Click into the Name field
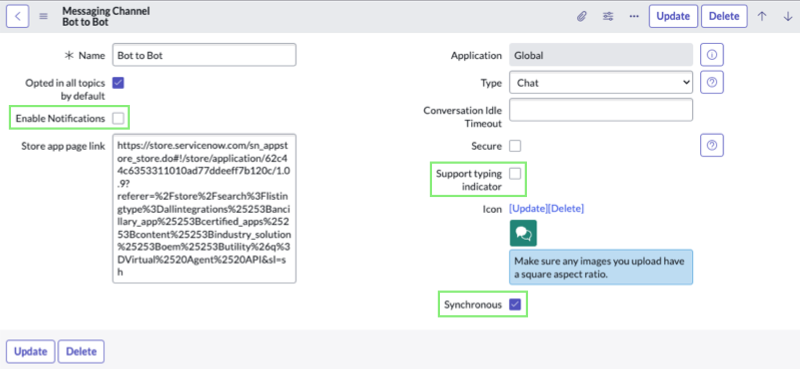Viewport: 800px width, 369px height. [x=204, y=55]
